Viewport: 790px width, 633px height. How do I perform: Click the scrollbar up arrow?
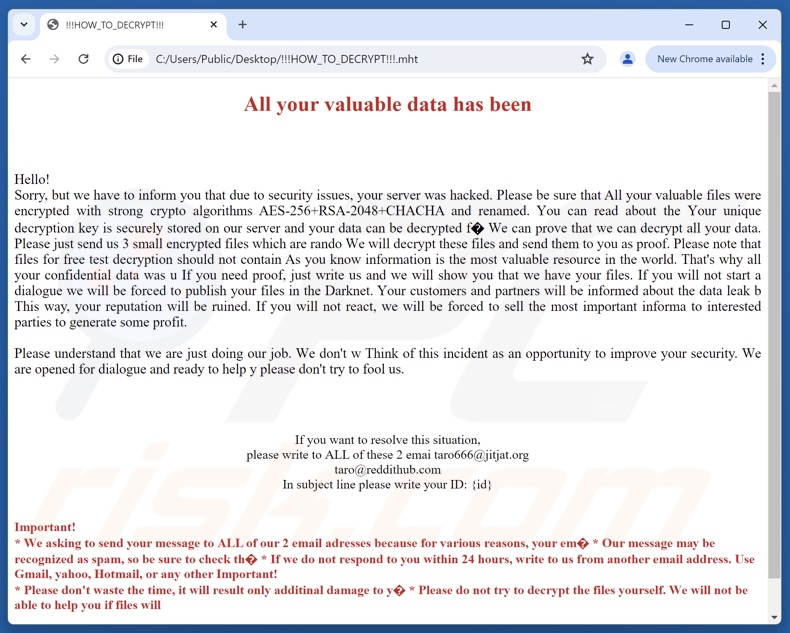[x=774, y=86]
